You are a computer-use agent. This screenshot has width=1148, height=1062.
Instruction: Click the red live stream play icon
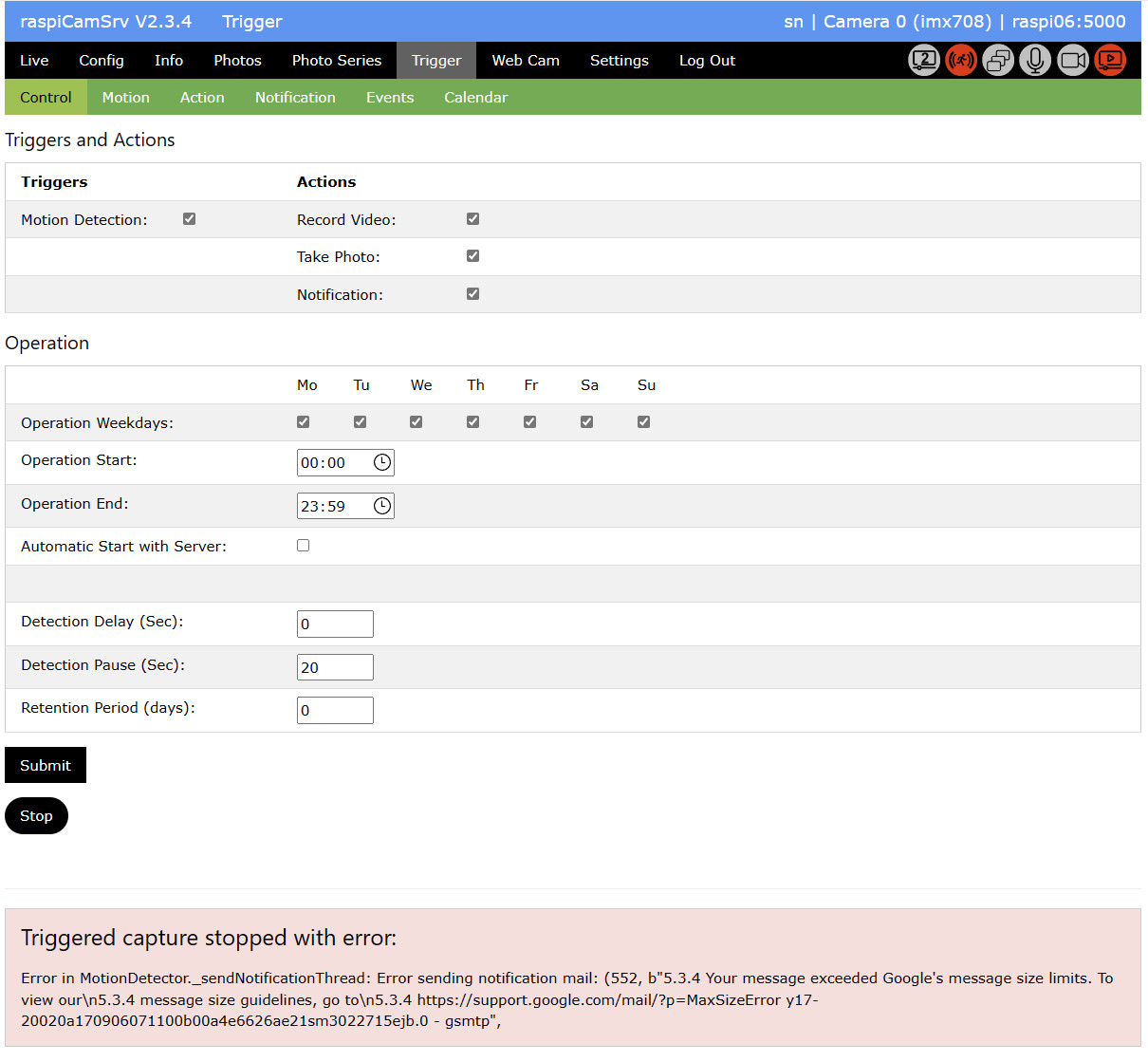pos(1110,61)
